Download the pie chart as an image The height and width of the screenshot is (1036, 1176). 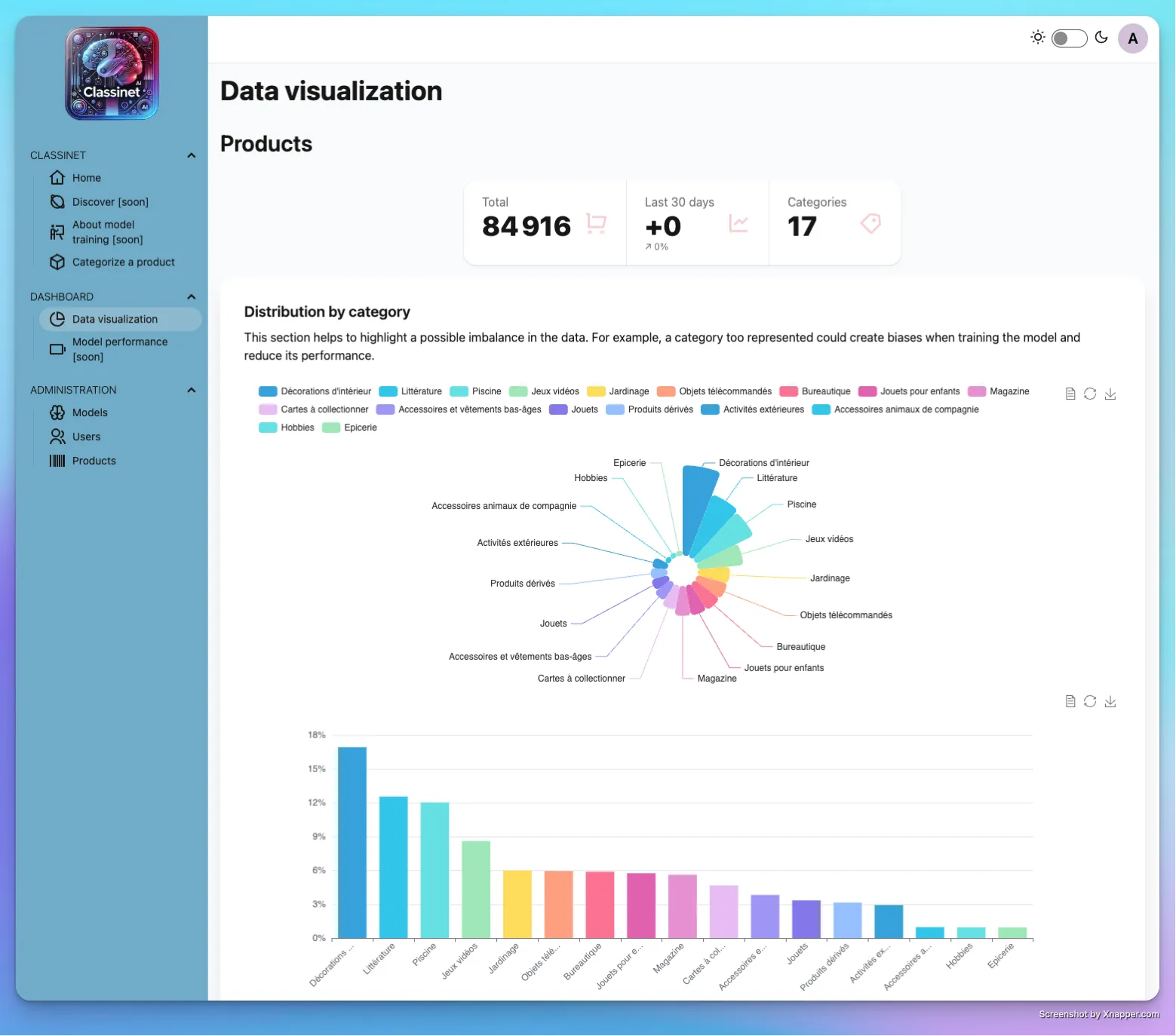click(x=1110, y=393)
